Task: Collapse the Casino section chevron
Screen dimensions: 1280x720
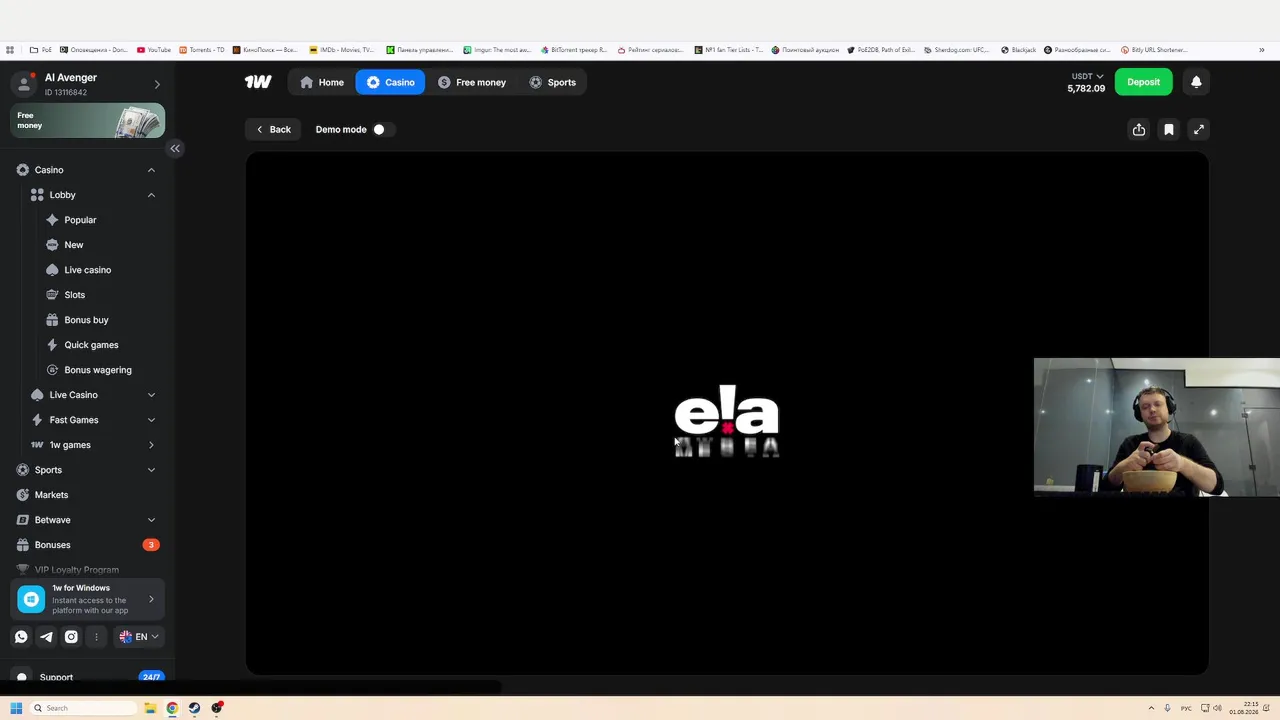Action: pos(151,170)
